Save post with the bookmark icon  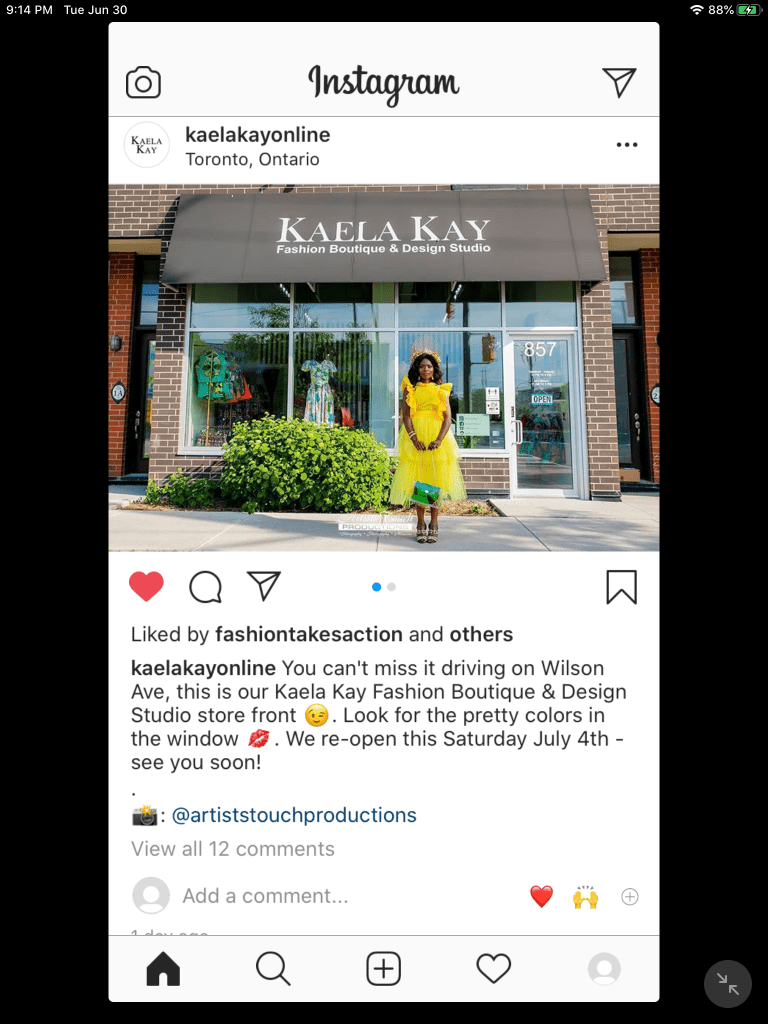(x=621, y=586)
